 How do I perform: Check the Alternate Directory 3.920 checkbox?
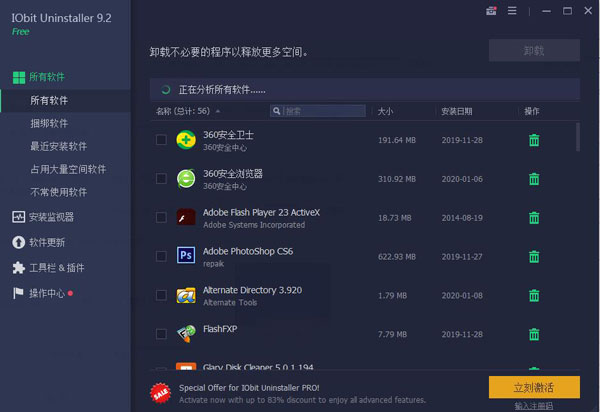tap(161, 295)
